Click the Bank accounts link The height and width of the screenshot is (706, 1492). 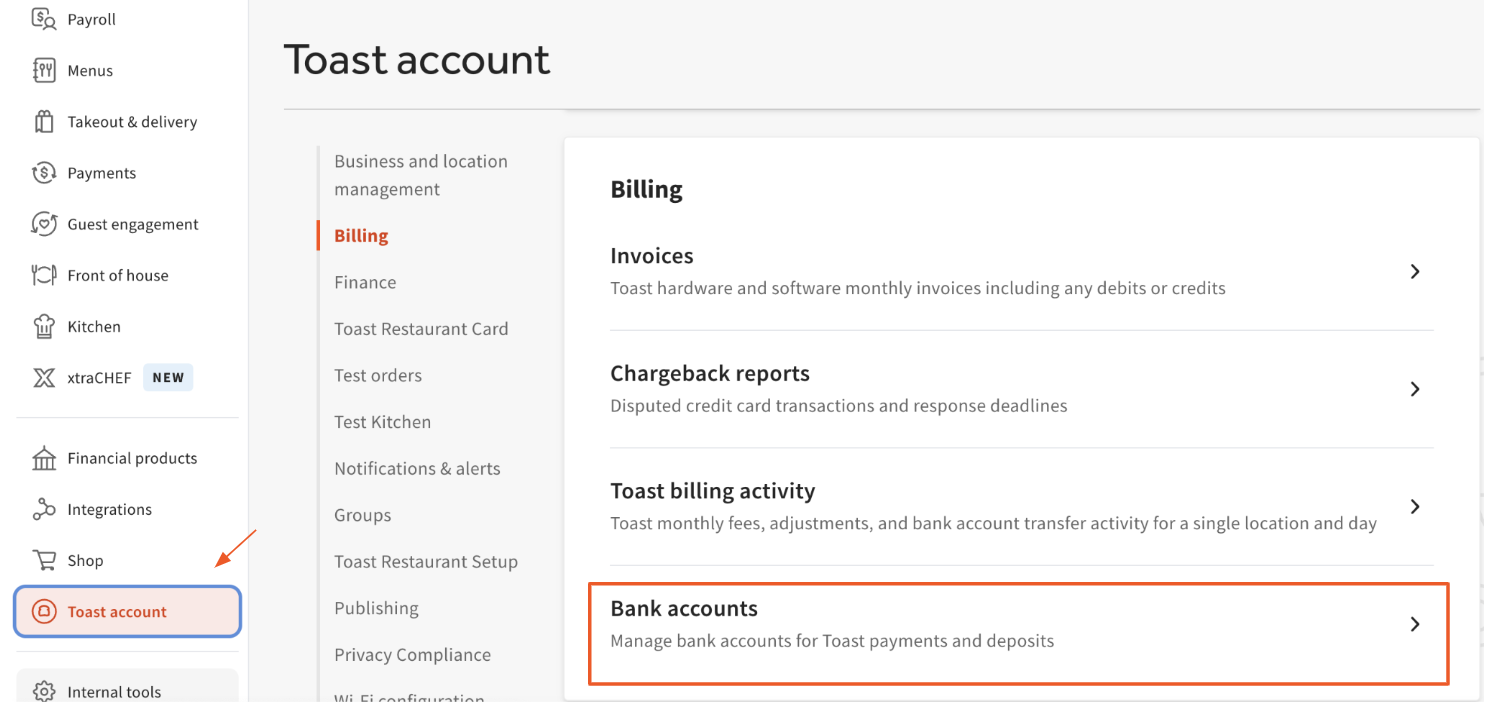(x=683, y=607)
